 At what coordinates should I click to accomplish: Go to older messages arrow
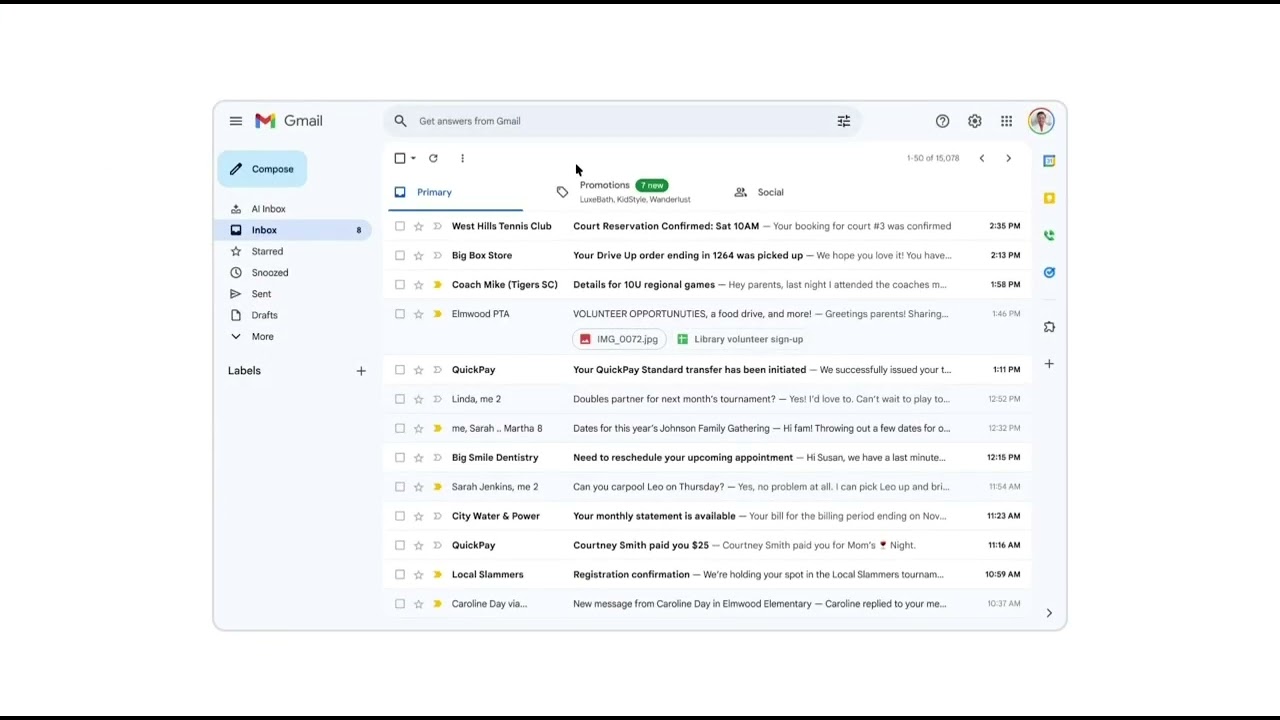coord(1008,158)
